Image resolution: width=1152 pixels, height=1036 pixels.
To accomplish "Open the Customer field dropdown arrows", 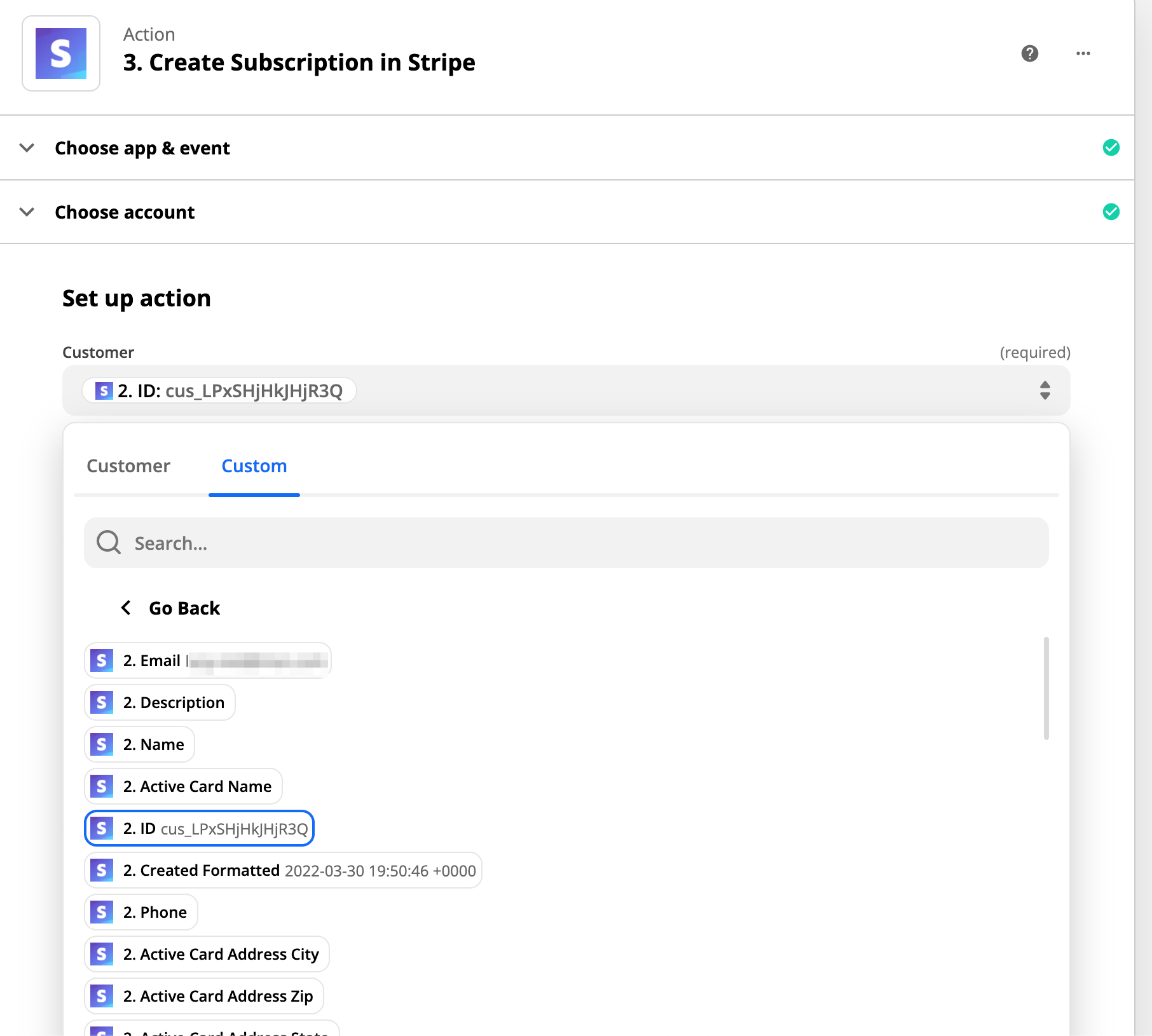I will point(1045,390).
